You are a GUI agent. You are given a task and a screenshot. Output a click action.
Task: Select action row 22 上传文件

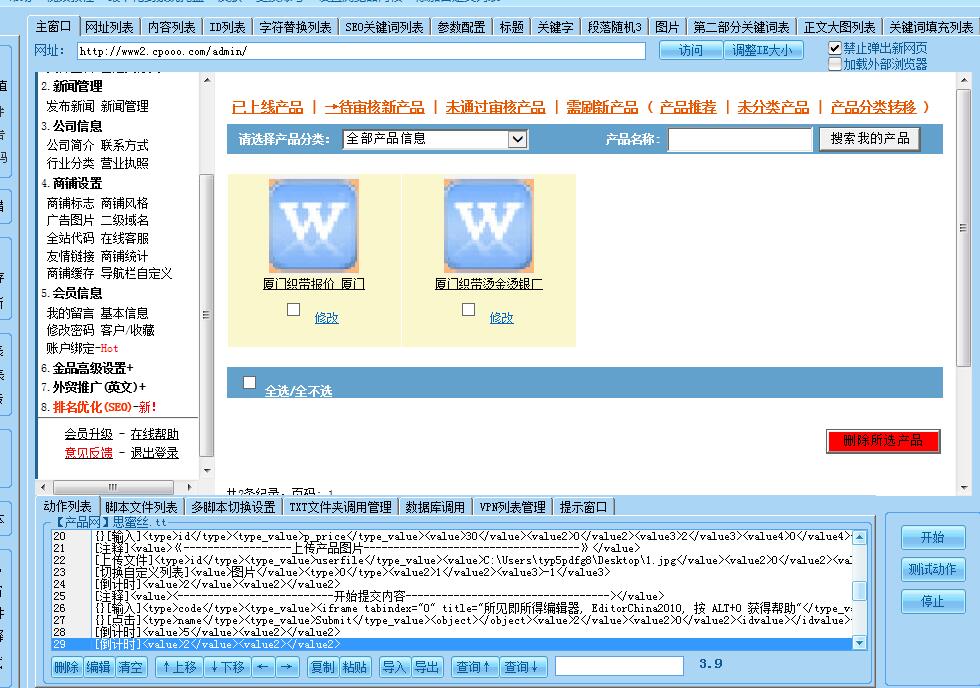(452, 560)
